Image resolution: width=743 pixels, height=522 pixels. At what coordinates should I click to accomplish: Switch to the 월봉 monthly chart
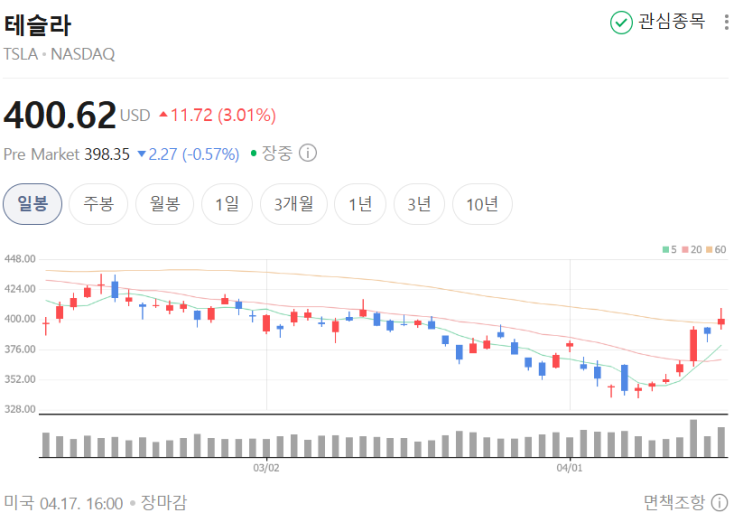(x=164, y=204)
